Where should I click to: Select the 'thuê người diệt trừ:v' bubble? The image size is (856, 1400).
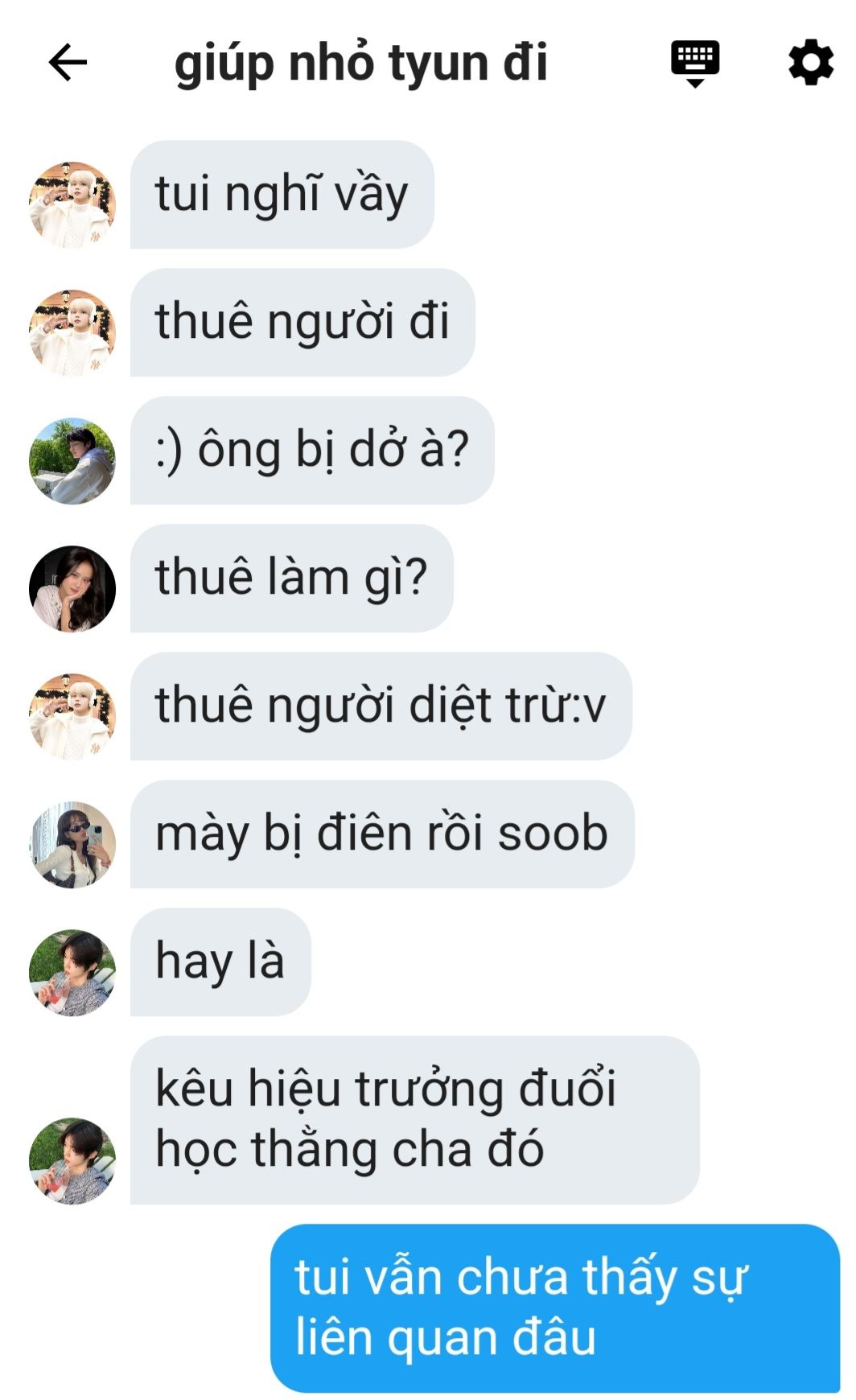click(x=381, y=706)
